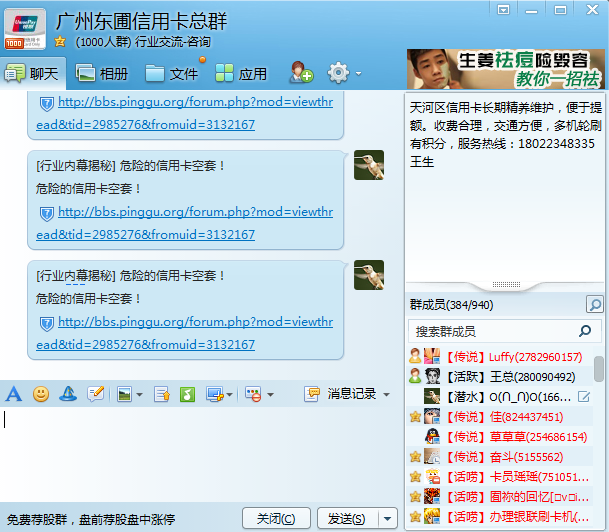Click the screen capture icon

tap(215, 395)
